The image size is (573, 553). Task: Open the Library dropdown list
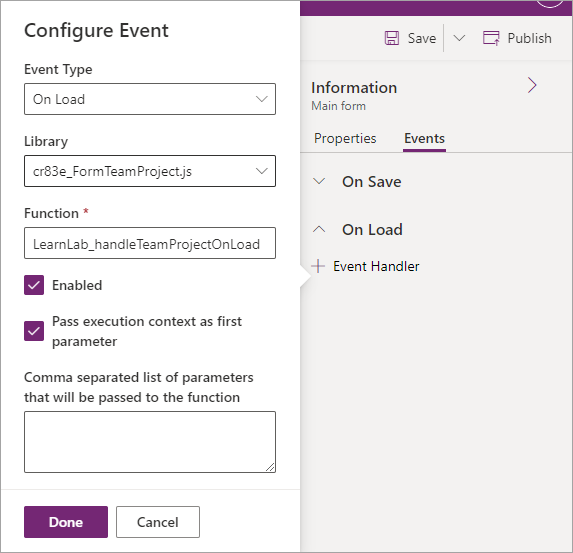tap(150, 171)
